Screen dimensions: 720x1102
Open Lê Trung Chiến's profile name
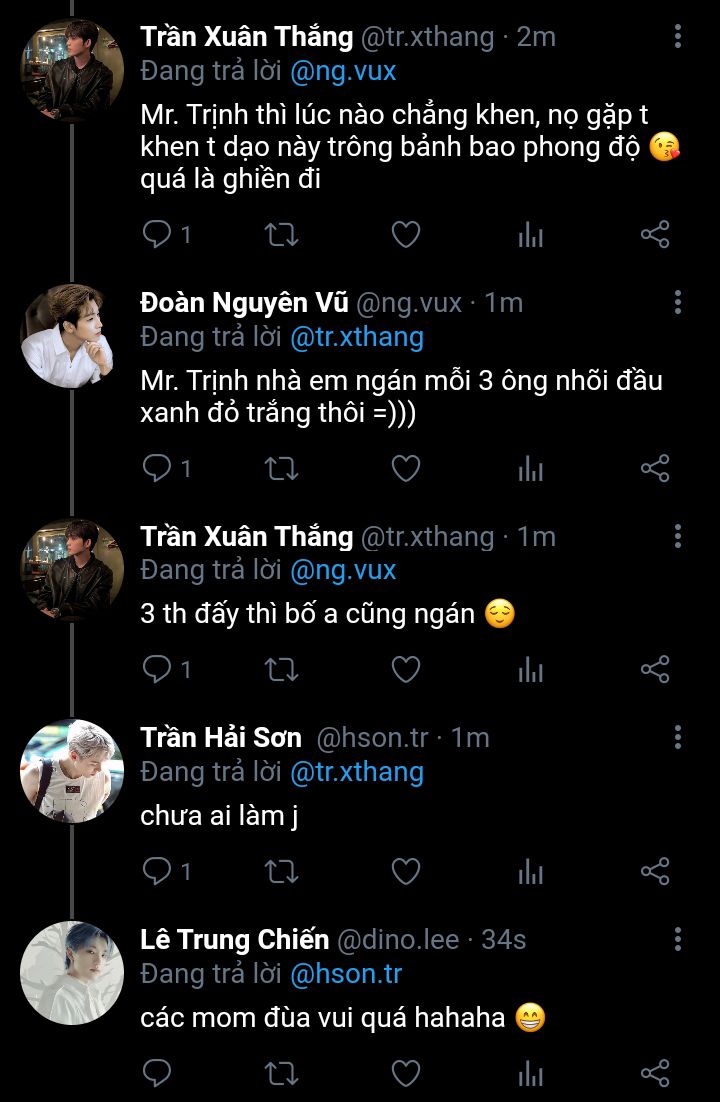click(234, 940)
